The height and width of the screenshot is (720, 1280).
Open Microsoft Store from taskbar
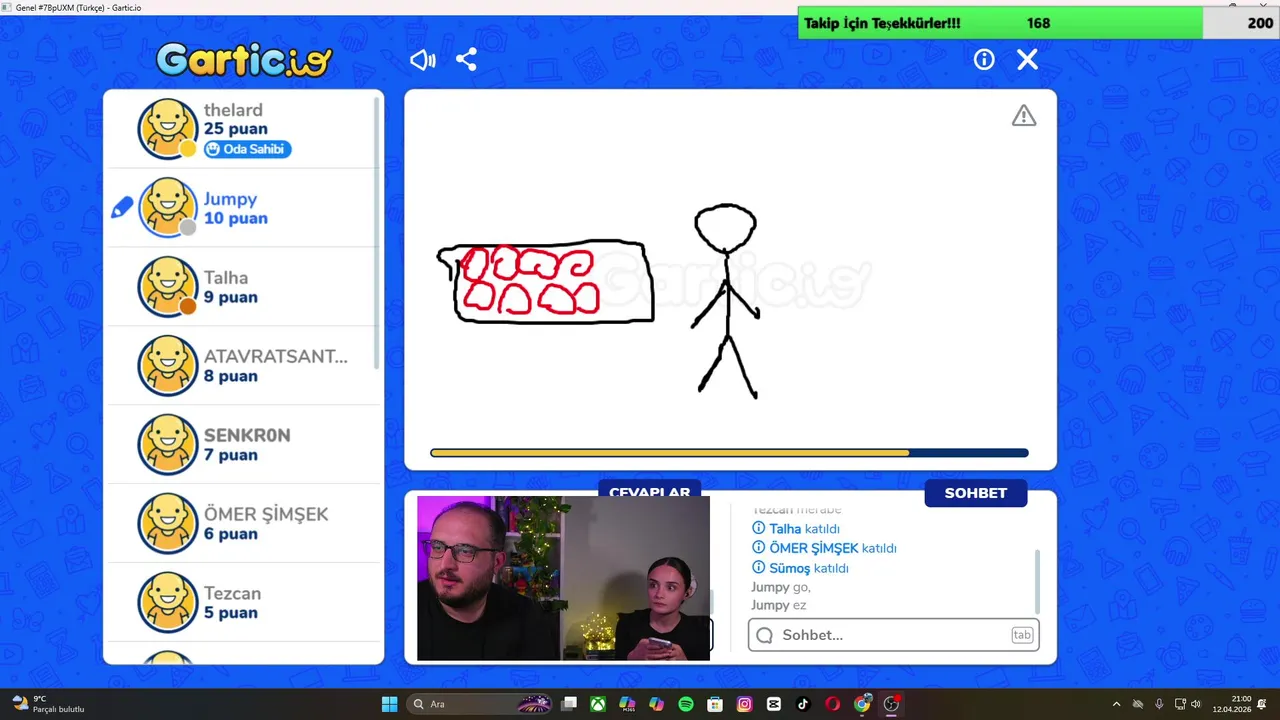coord(715,704)
